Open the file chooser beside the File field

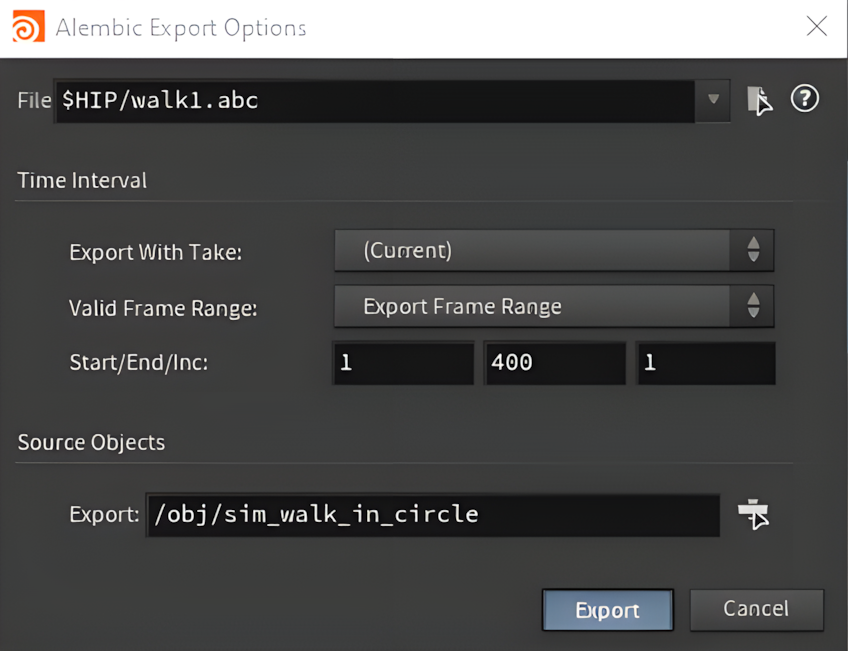coord(760,100)
